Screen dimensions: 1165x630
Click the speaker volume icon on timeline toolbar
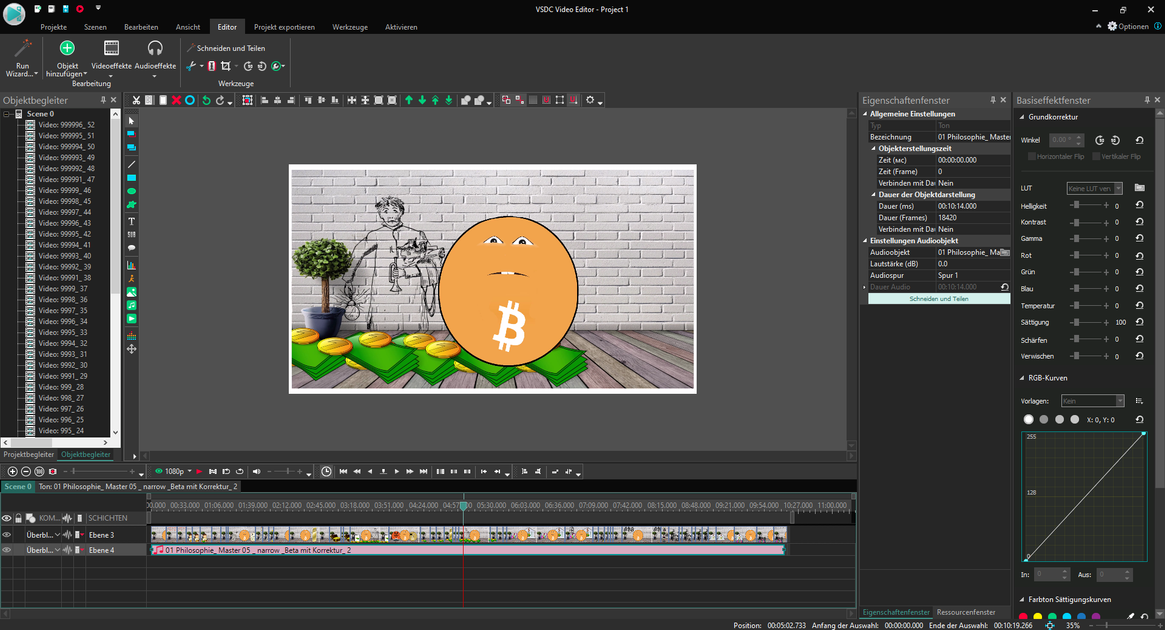pyautogui.click(x=256, y=472)
